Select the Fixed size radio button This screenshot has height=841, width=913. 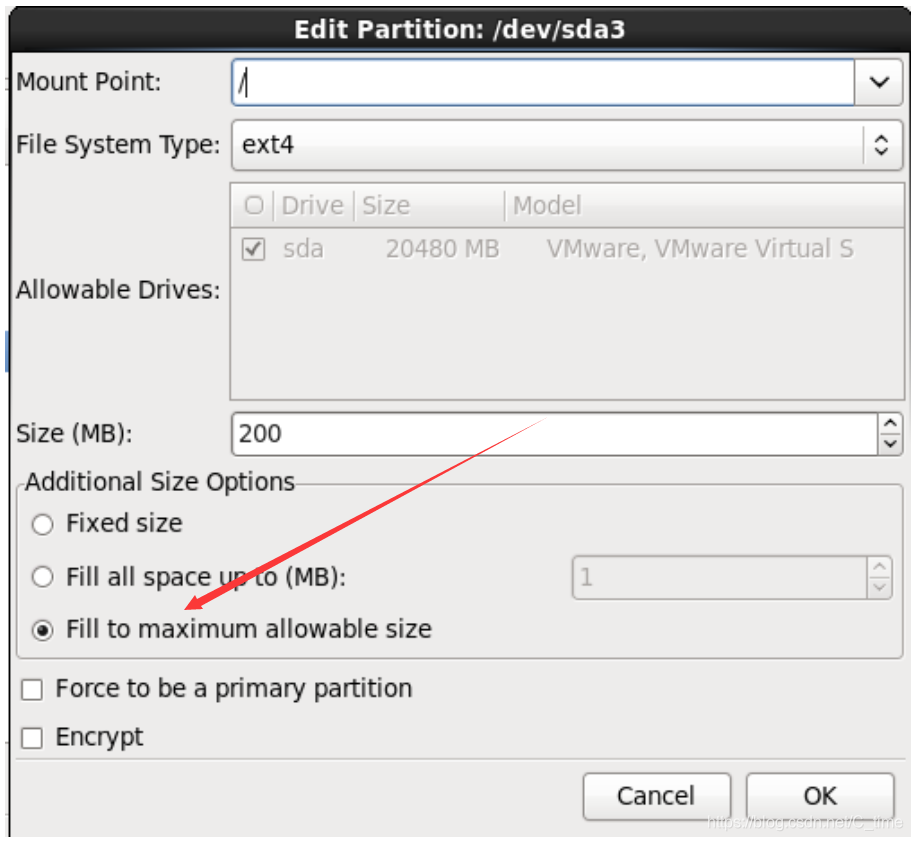click(x=43, y=524)
